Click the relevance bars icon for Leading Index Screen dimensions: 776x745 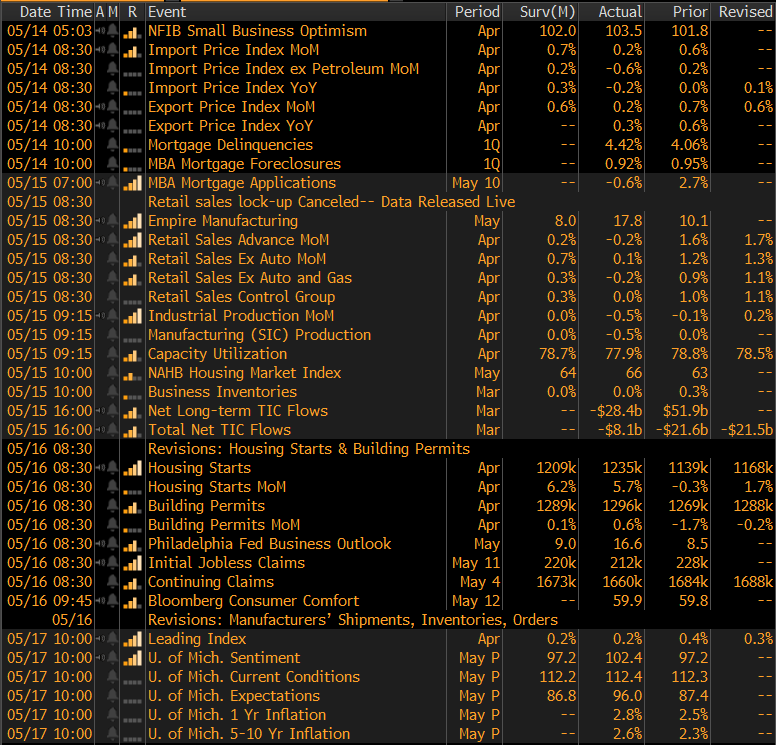click(132, 639)
